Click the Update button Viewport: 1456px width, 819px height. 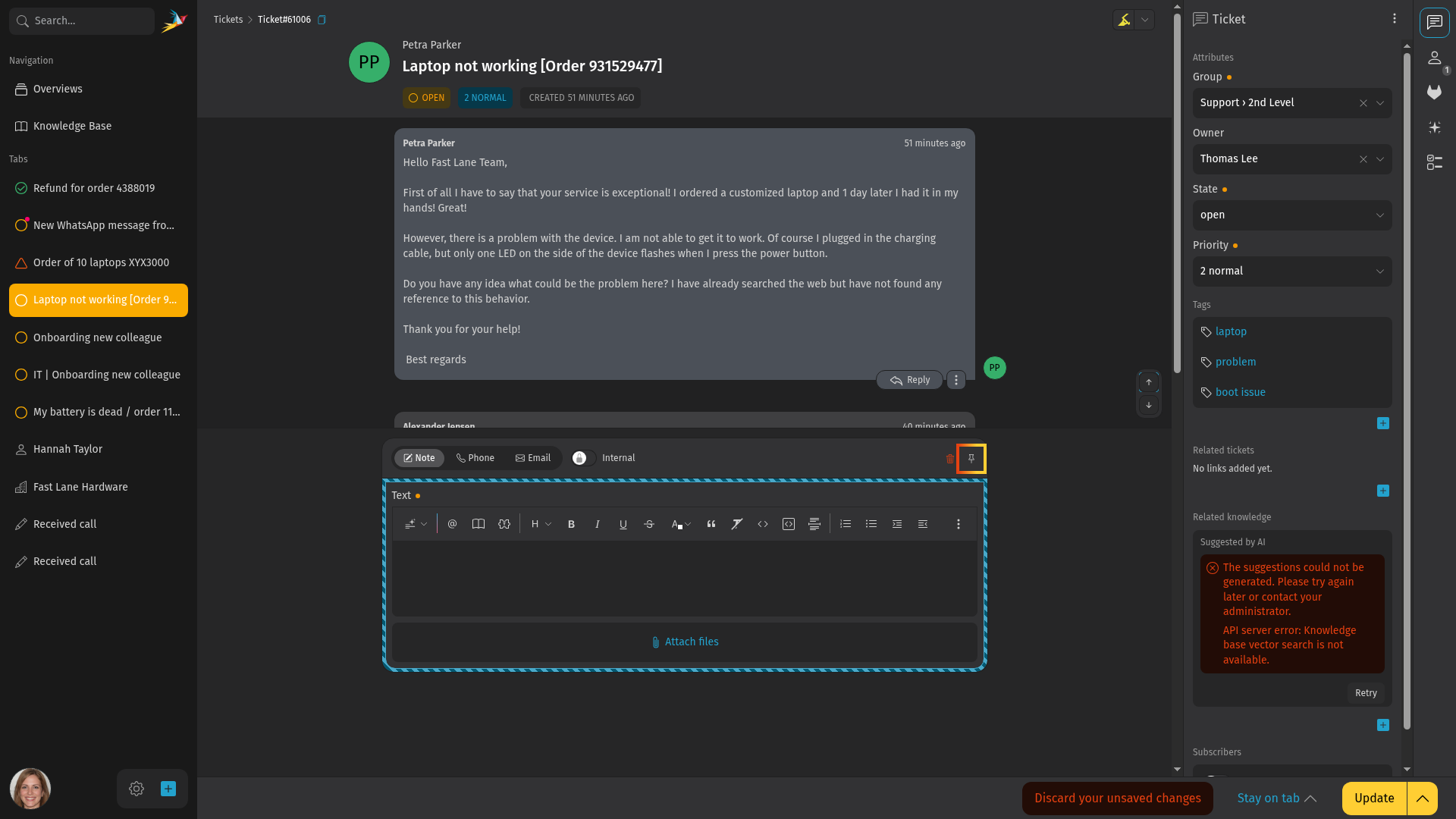click(1374, 799)
